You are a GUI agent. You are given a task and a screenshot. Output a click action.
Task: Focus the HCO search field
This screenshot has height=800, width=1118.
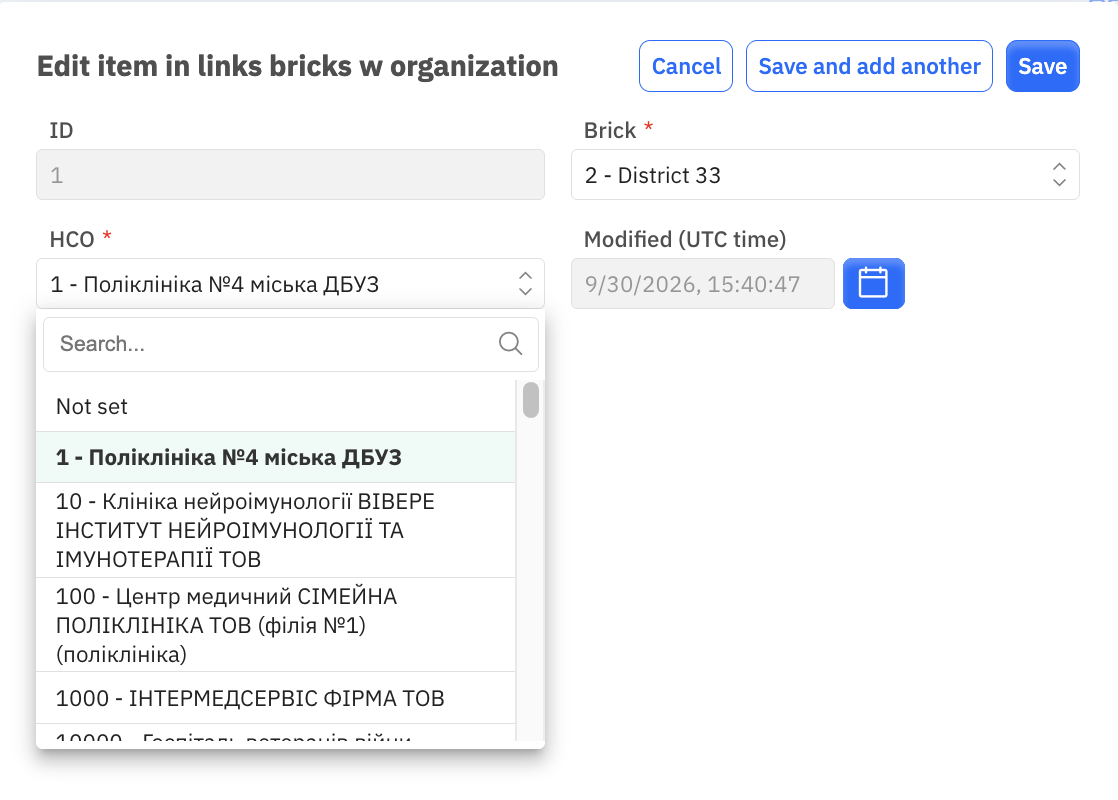point(290,344)
